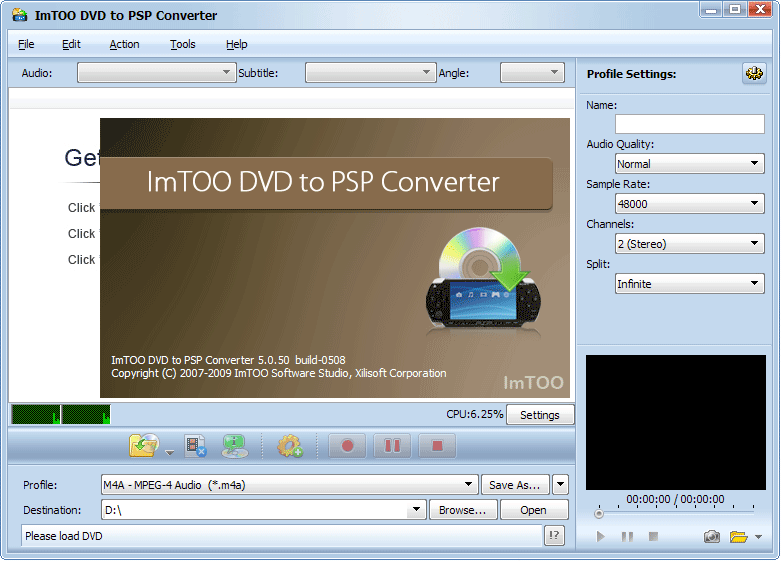Open the File menu
Screen dimensions: 781x561
pos(26,44)
